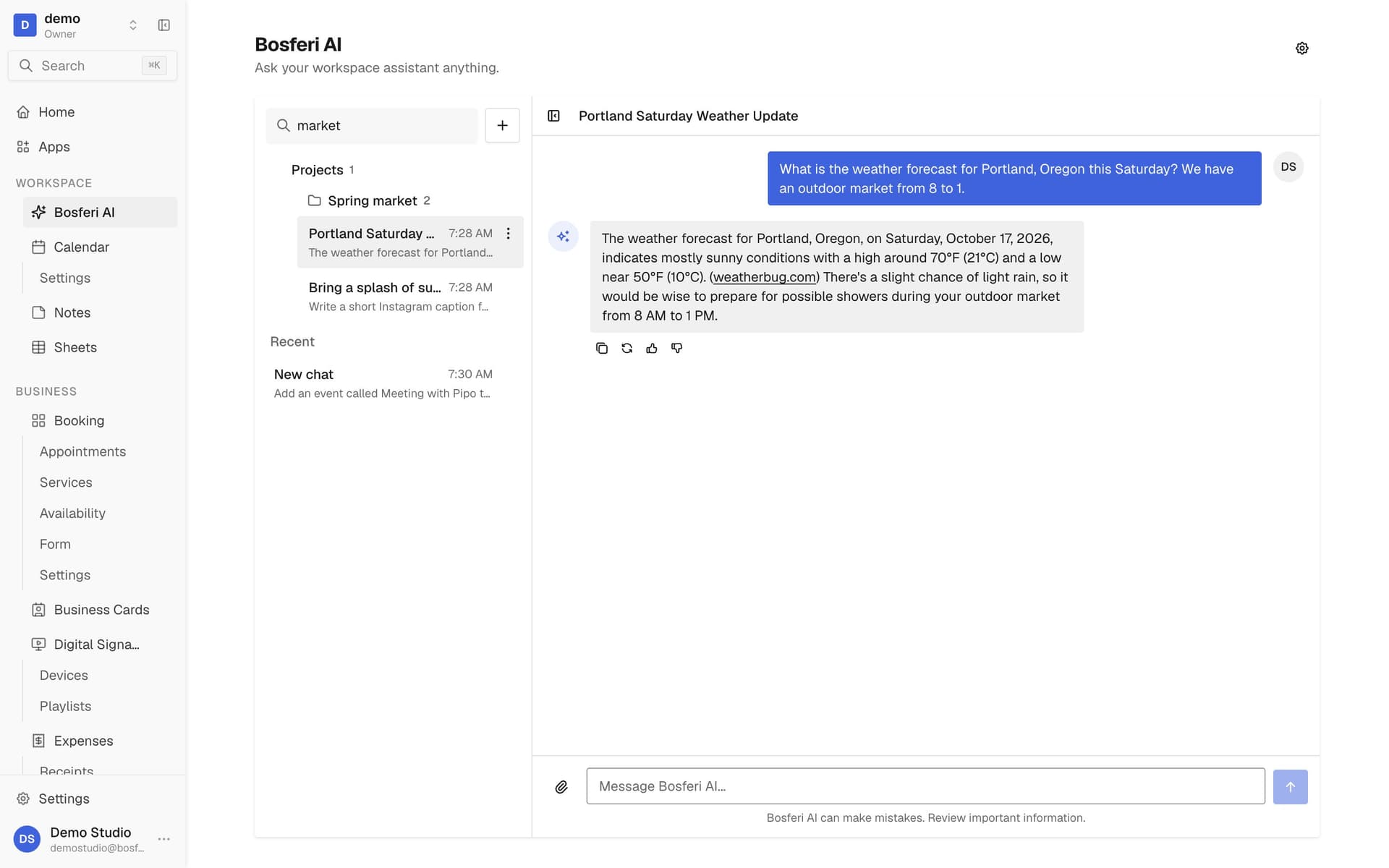
Task: Open the ellipsis menu next to Demo Studio
Action: [x=164, y=839]
